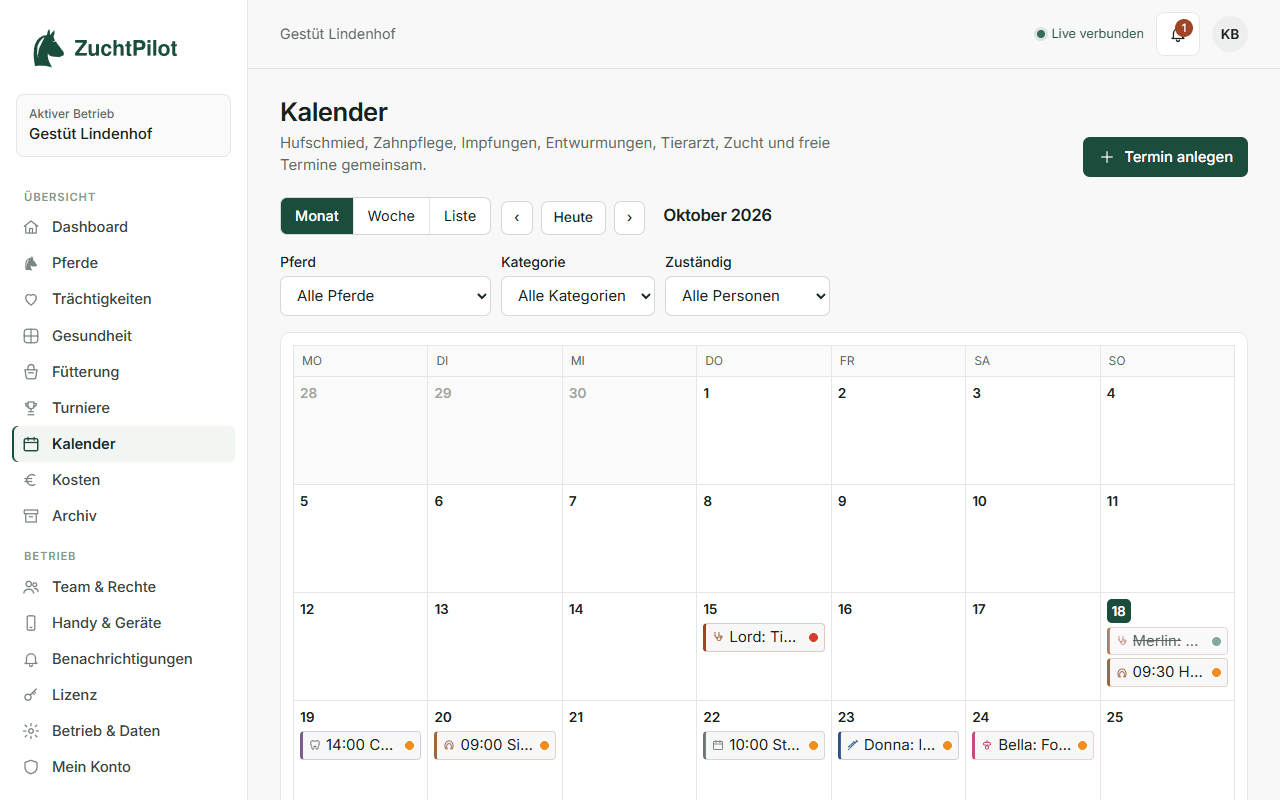Click the Turniere trophy icon
This screenshot has width=1280, height=800.
coord(31,408)
